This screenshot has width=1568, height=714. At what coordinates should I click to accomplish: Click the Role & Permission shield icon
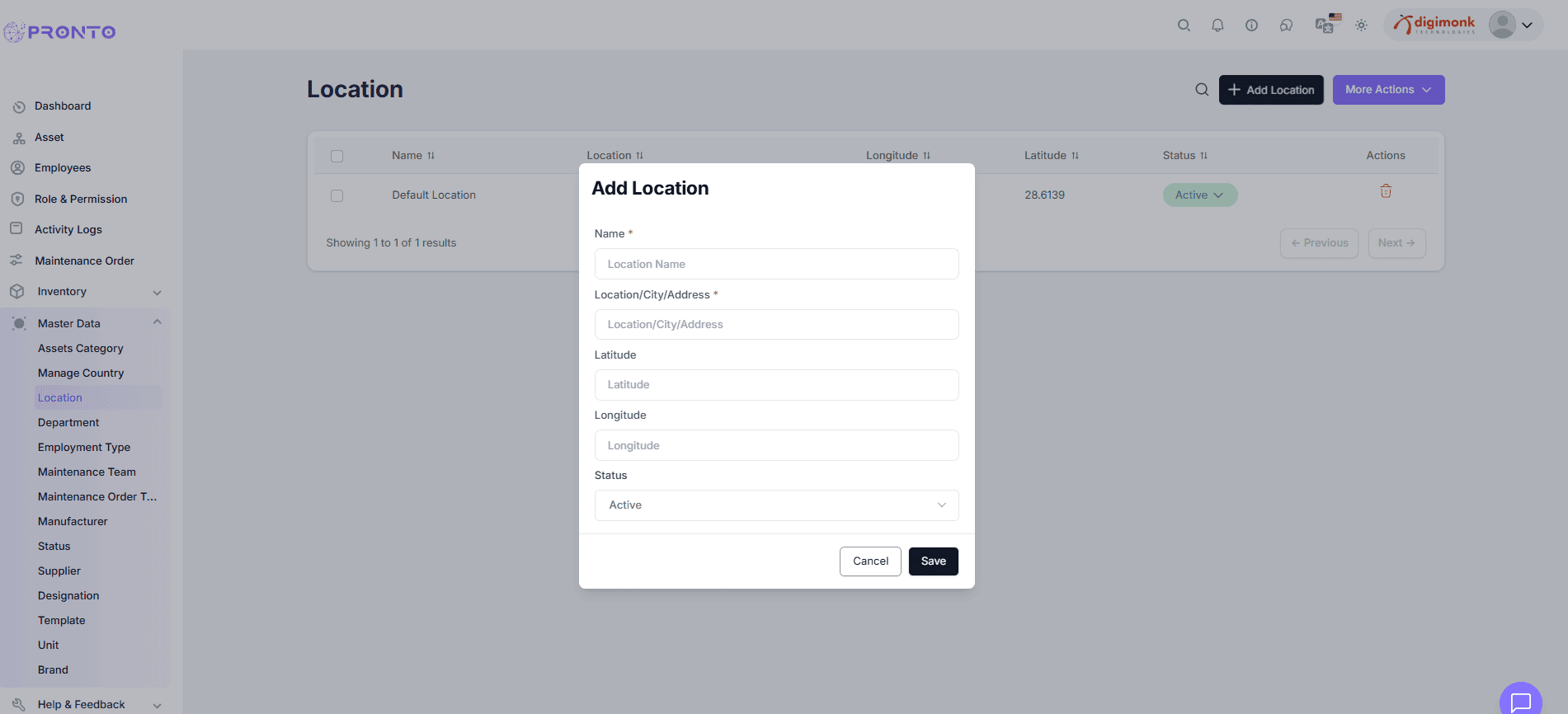click(x=17, y=199)
